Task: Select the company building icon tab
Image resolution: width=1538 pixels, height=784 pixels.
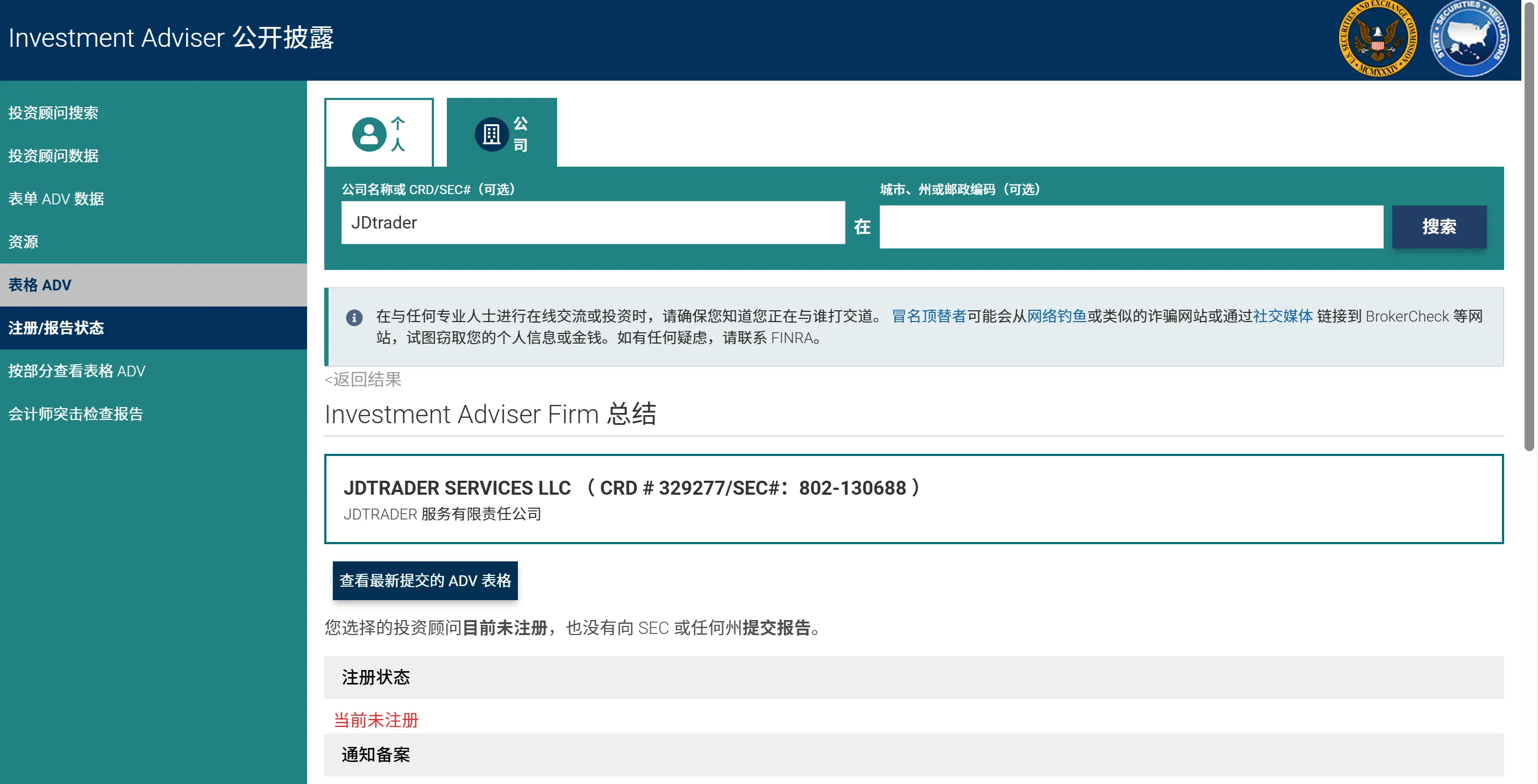Action: point(502,133)
